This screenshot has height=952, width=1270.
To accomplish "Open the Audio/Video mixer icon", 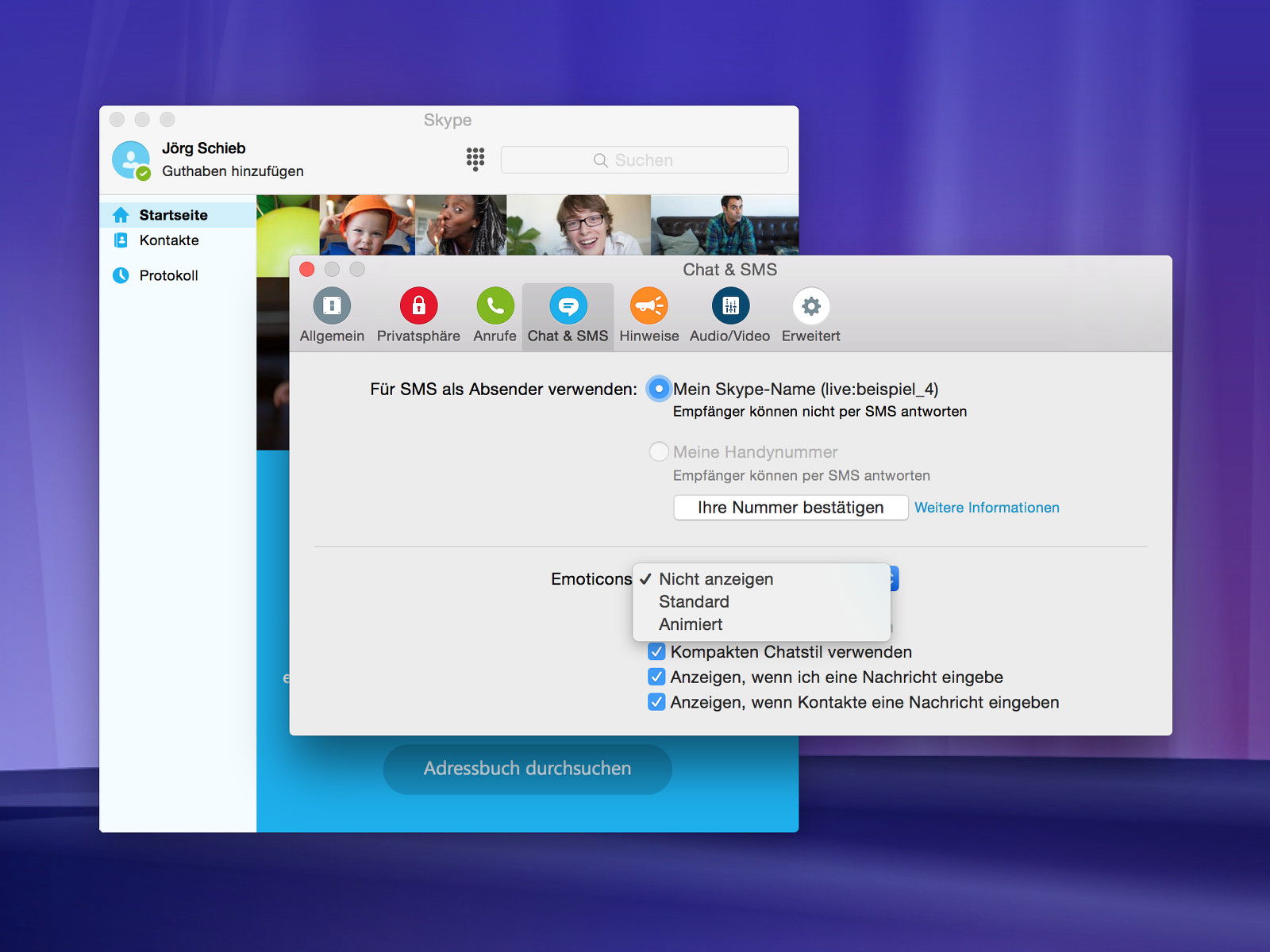I will [x=730, y=305].
